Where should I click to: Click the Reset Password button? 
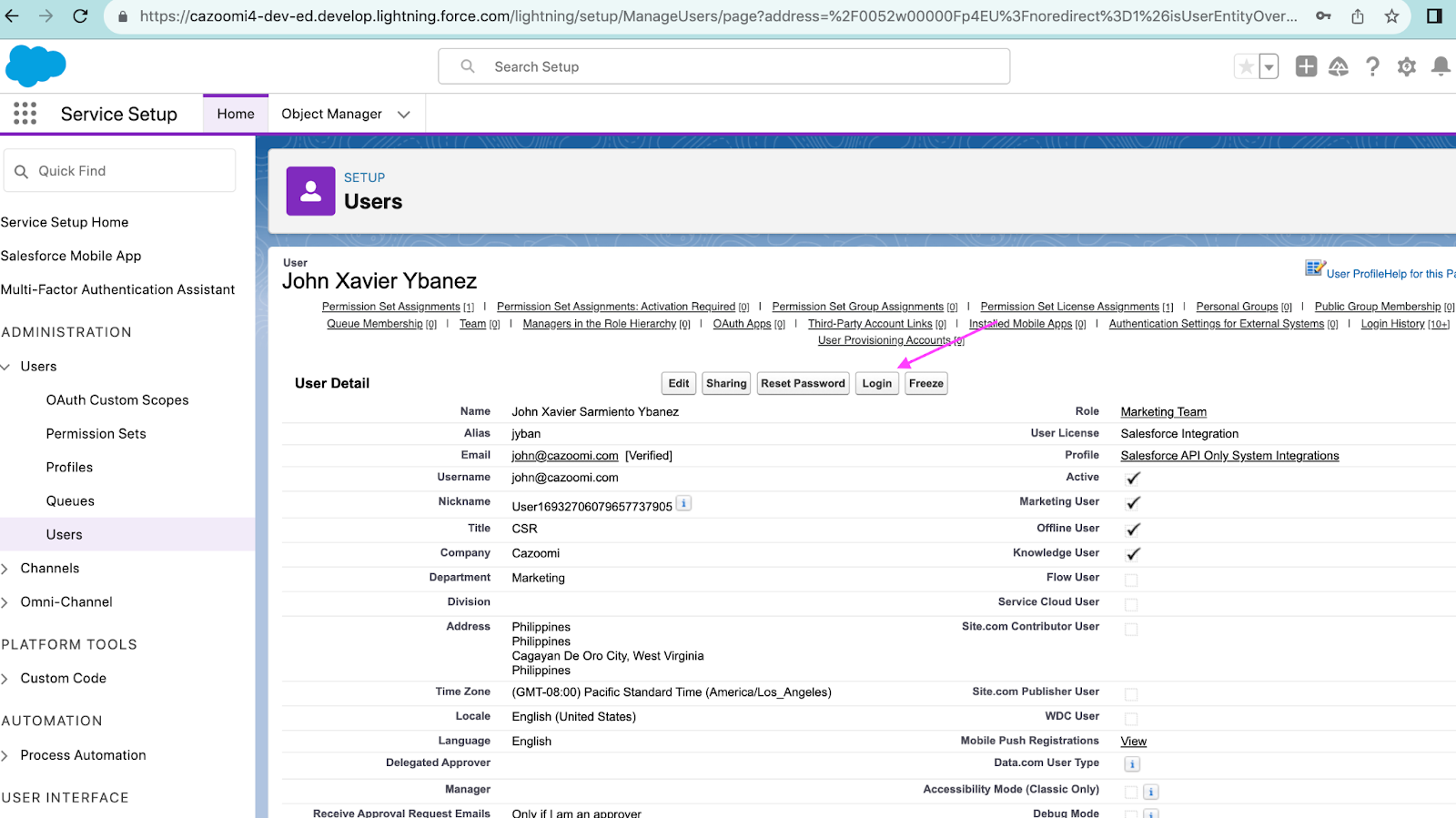(804, 383)
